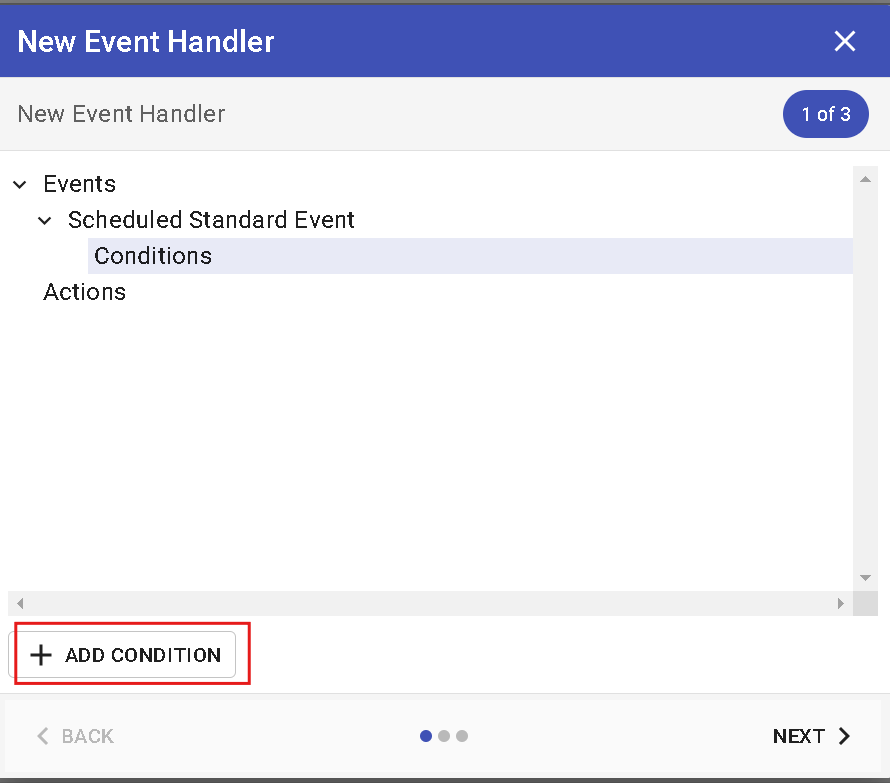Go to the next step with NEXT
The image size is (890, 783).
tap(811, 736)
